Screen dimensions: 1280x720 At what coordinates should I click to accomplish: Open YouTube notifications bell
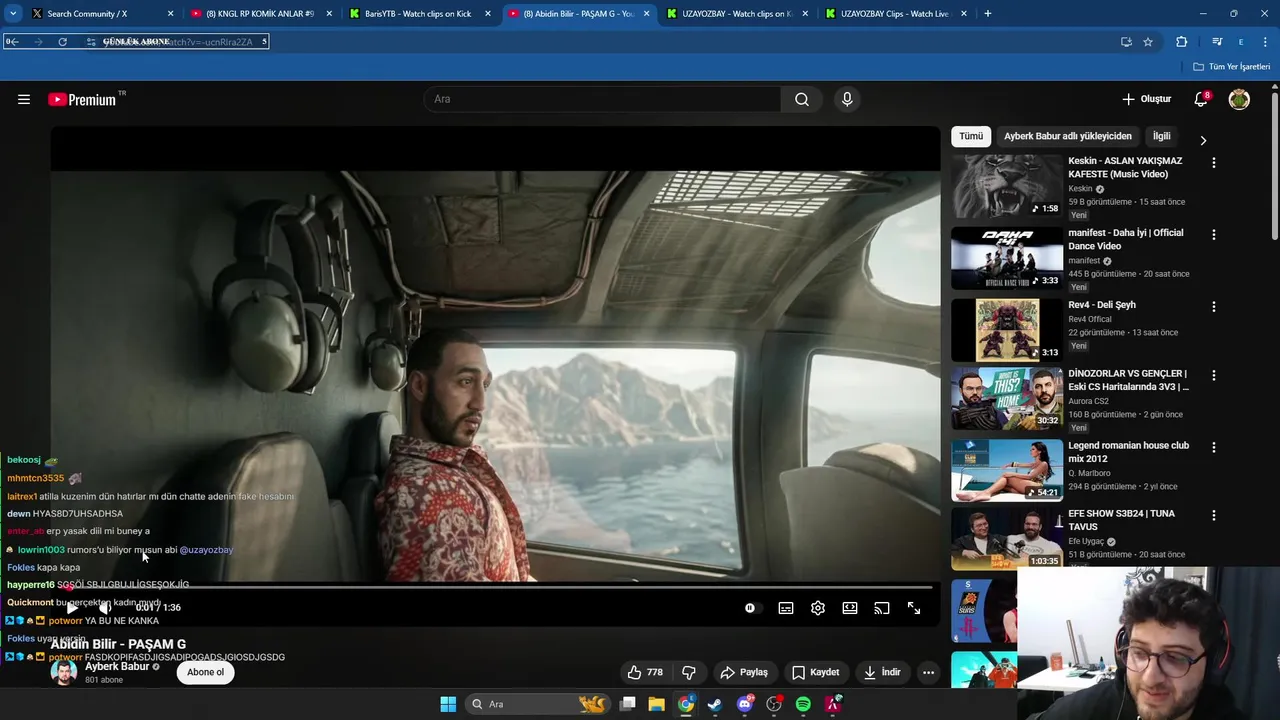[1201, 99]
